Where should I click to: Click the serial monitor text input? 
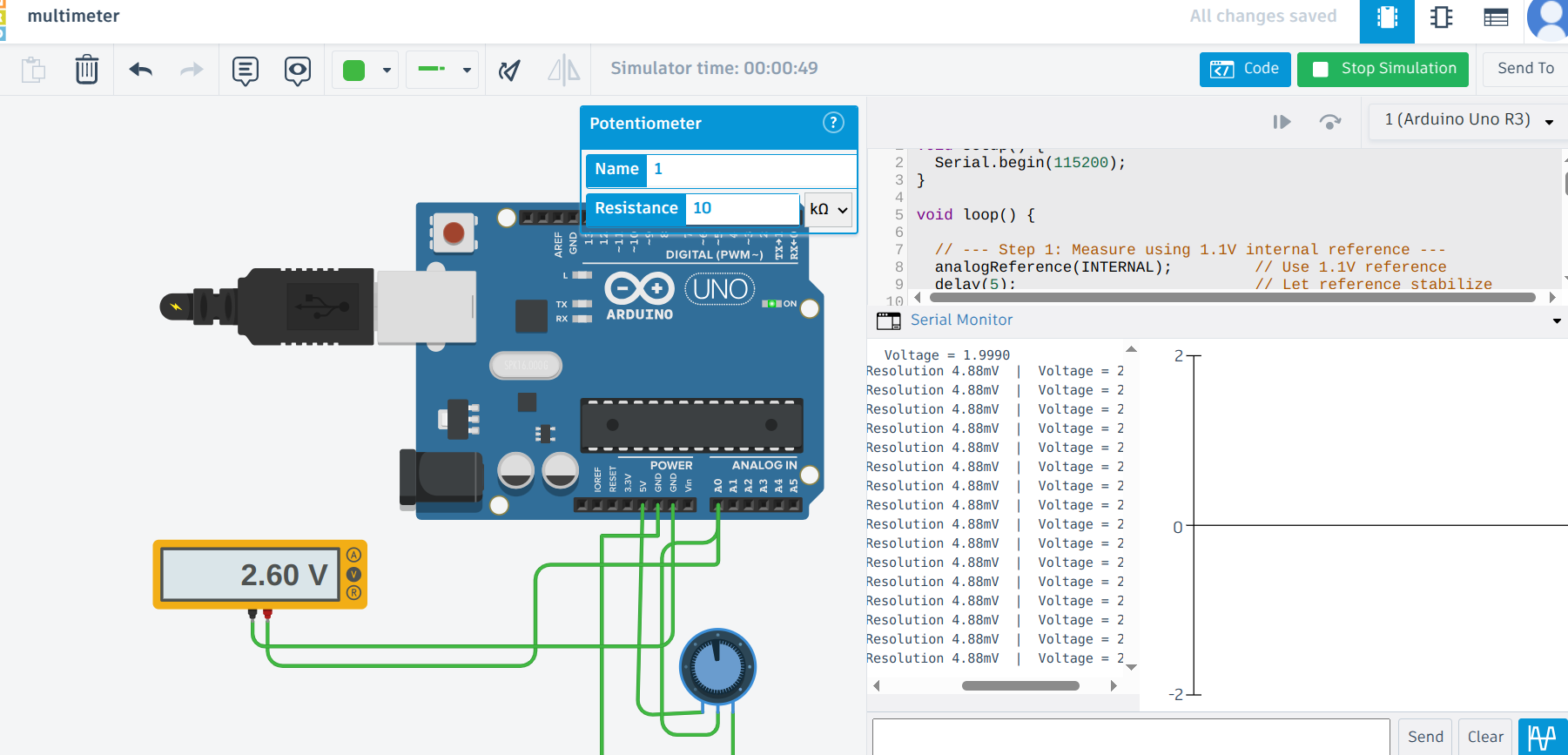pyautogui.click(x=1131, y=737)
